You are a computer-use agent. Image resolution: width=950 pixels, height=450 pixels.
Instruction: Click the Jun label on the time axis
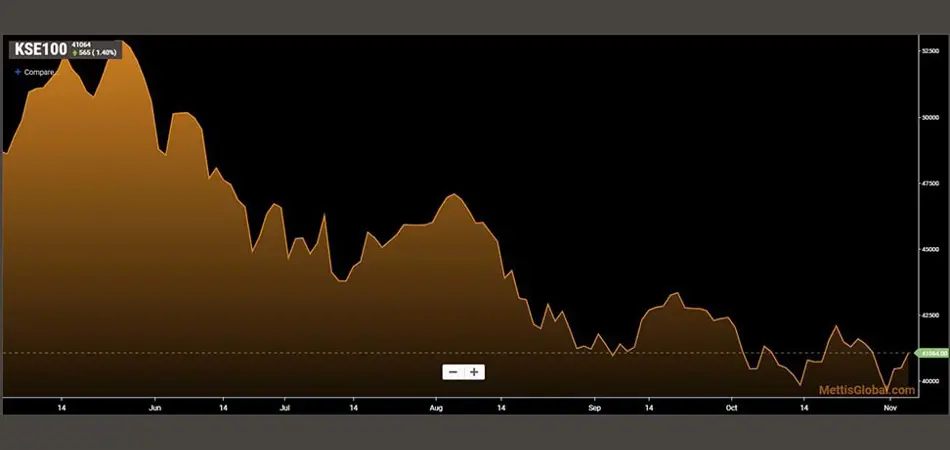coord(155,408)
